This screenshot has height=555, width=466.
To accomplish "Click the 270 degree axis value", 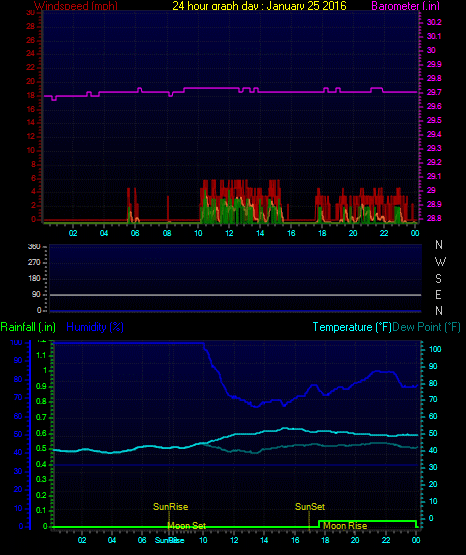I will coord(34,262).
